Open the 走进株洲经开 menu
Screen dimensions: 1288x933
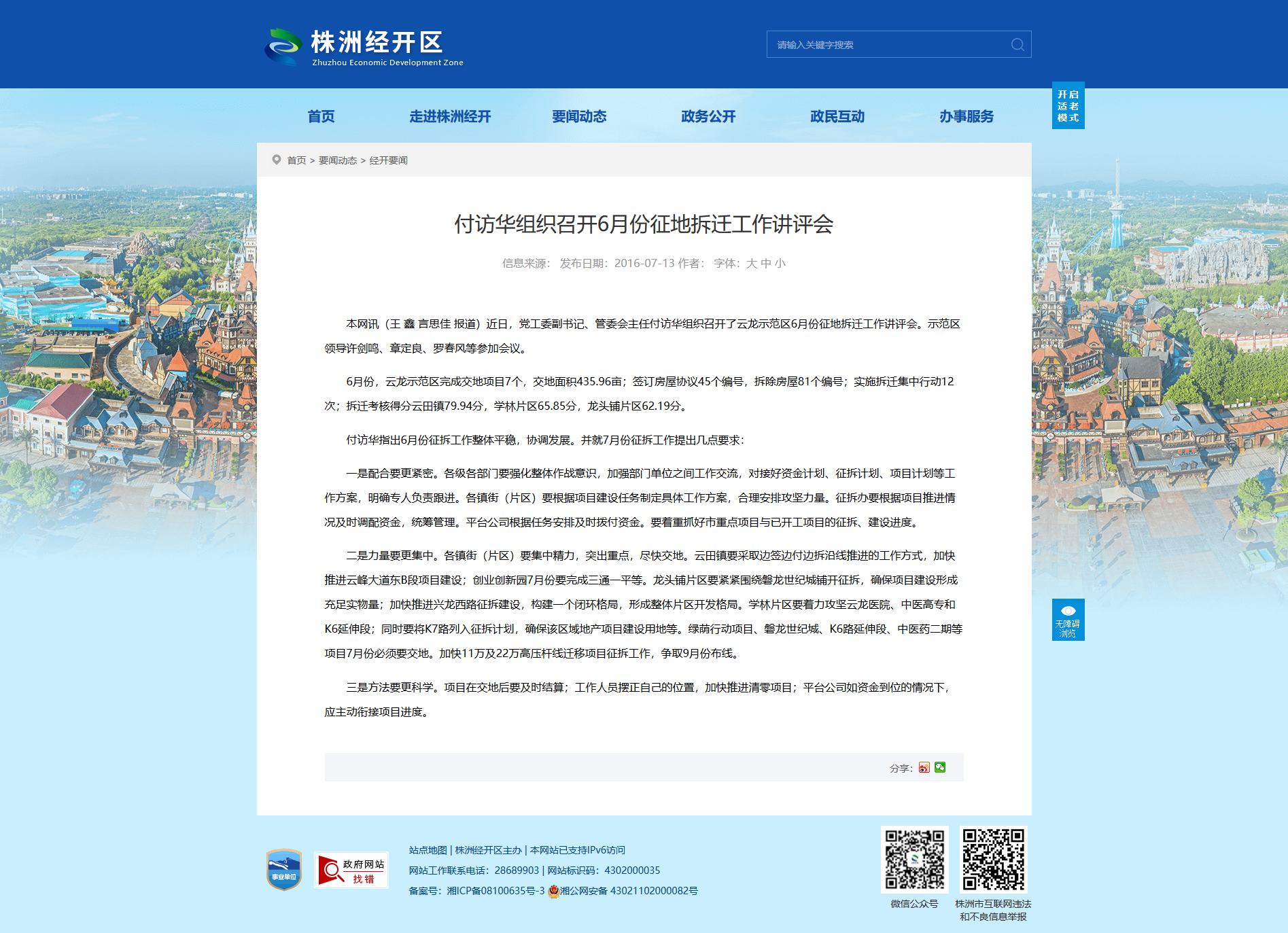pos(450,117)
